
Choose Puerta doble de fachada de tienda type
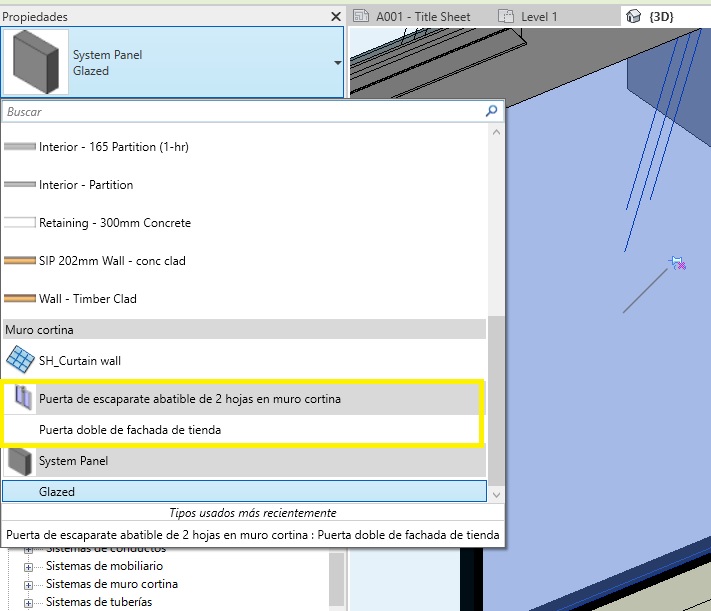[130, 430]
